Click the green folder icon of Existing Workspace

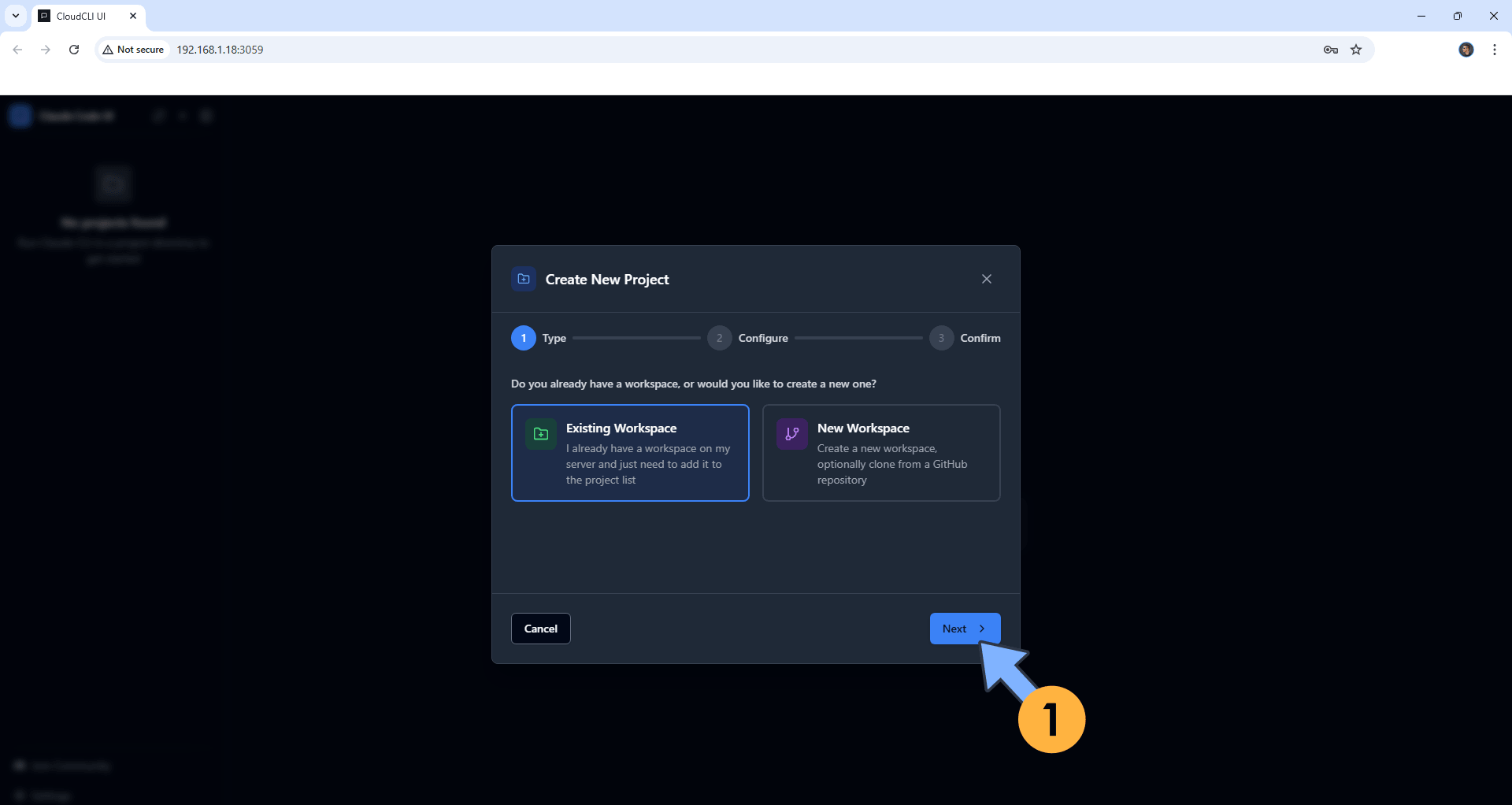click(541, 434)
